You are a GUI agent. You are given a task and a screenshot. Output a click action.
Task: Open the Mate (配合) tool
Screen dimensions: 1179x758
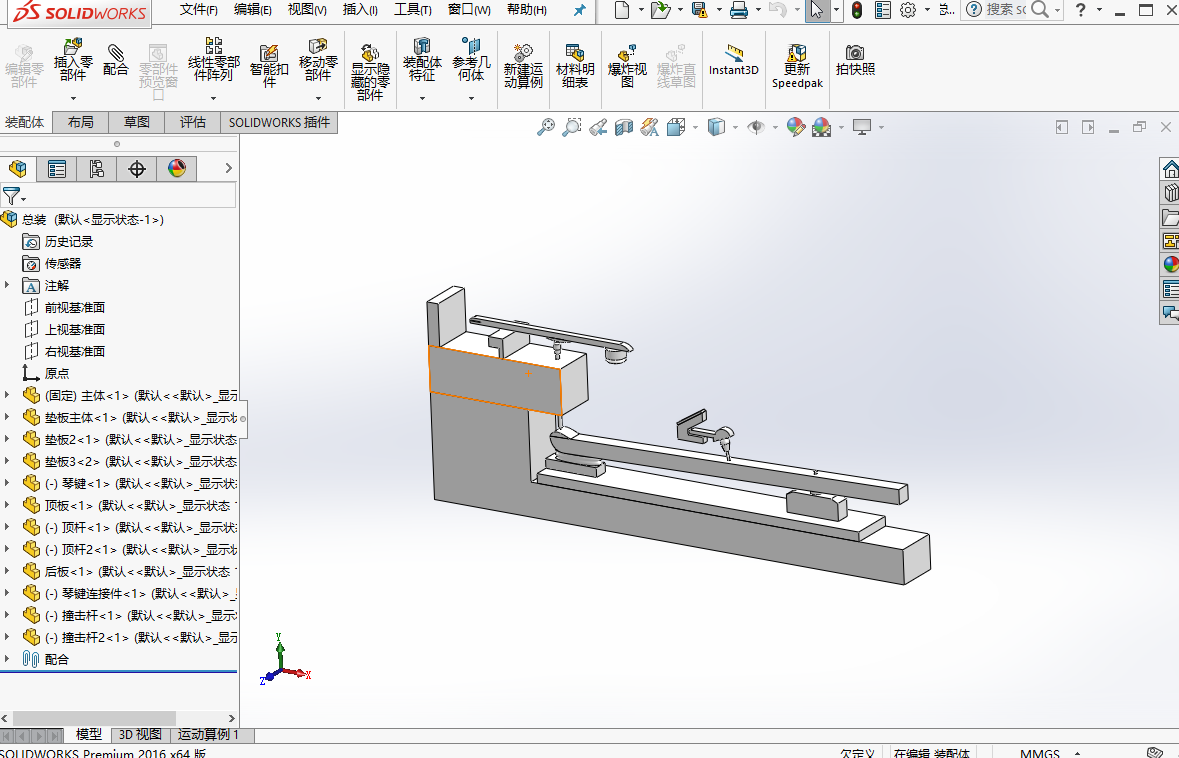[115, 60]
